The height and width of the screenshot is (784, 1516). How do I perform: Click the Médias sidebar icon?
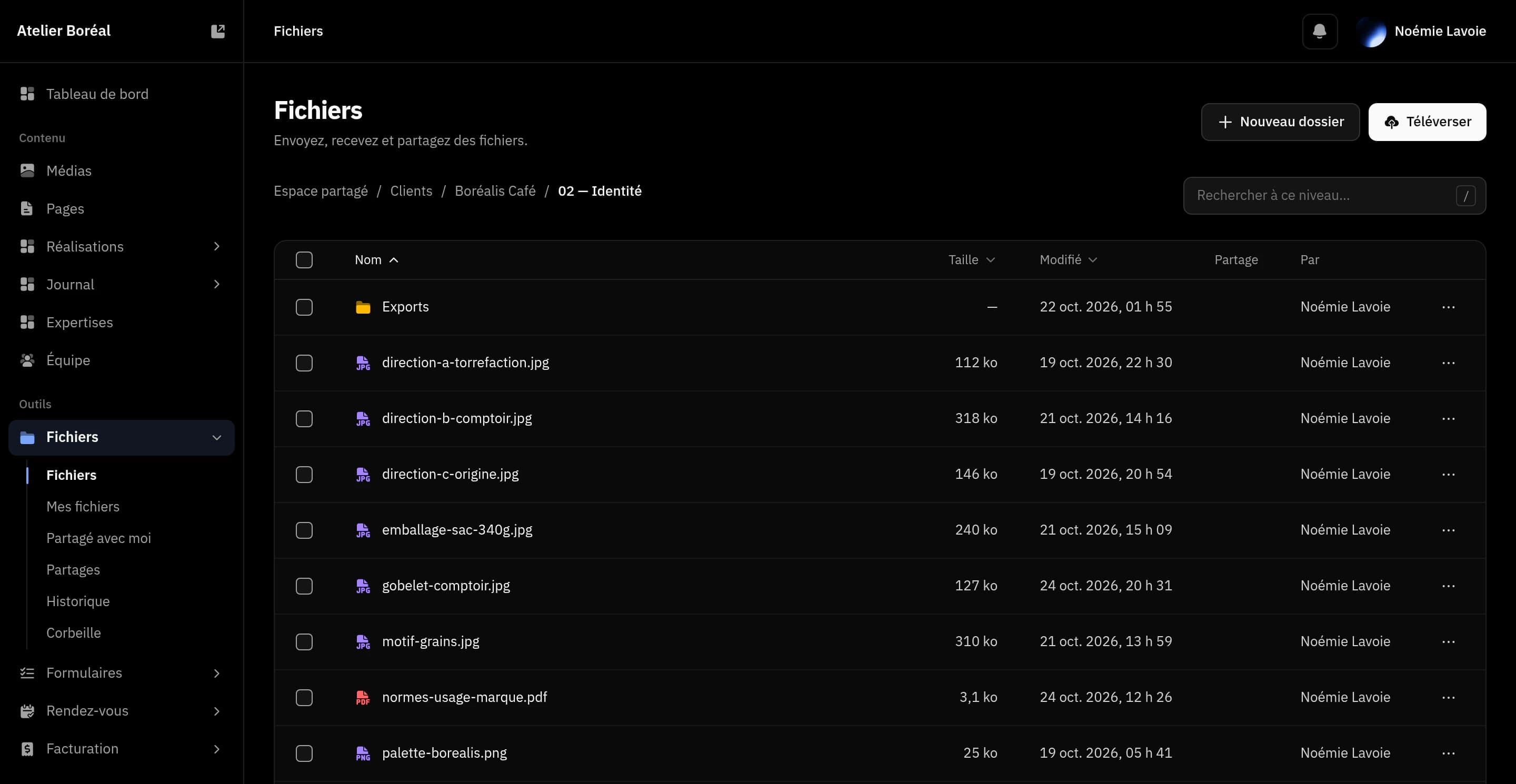(x=27, y=170)
